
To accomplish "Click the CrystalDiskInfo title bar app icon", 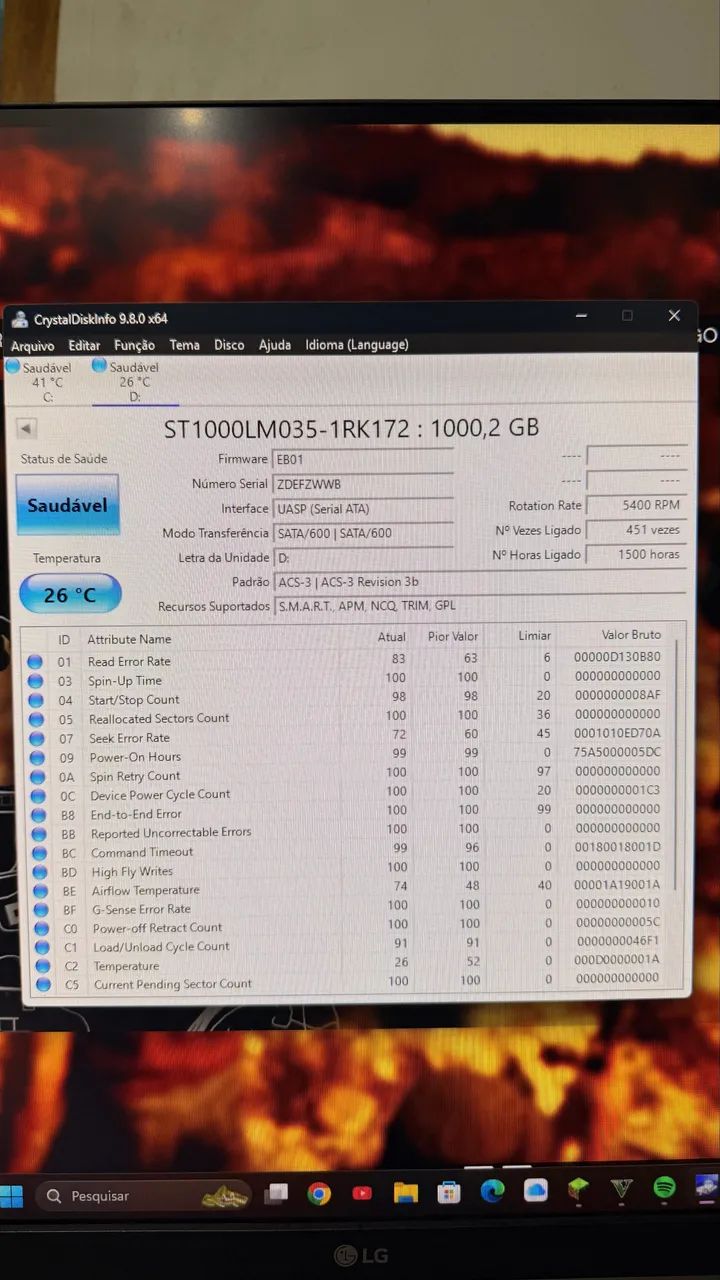I will point(20,318).
